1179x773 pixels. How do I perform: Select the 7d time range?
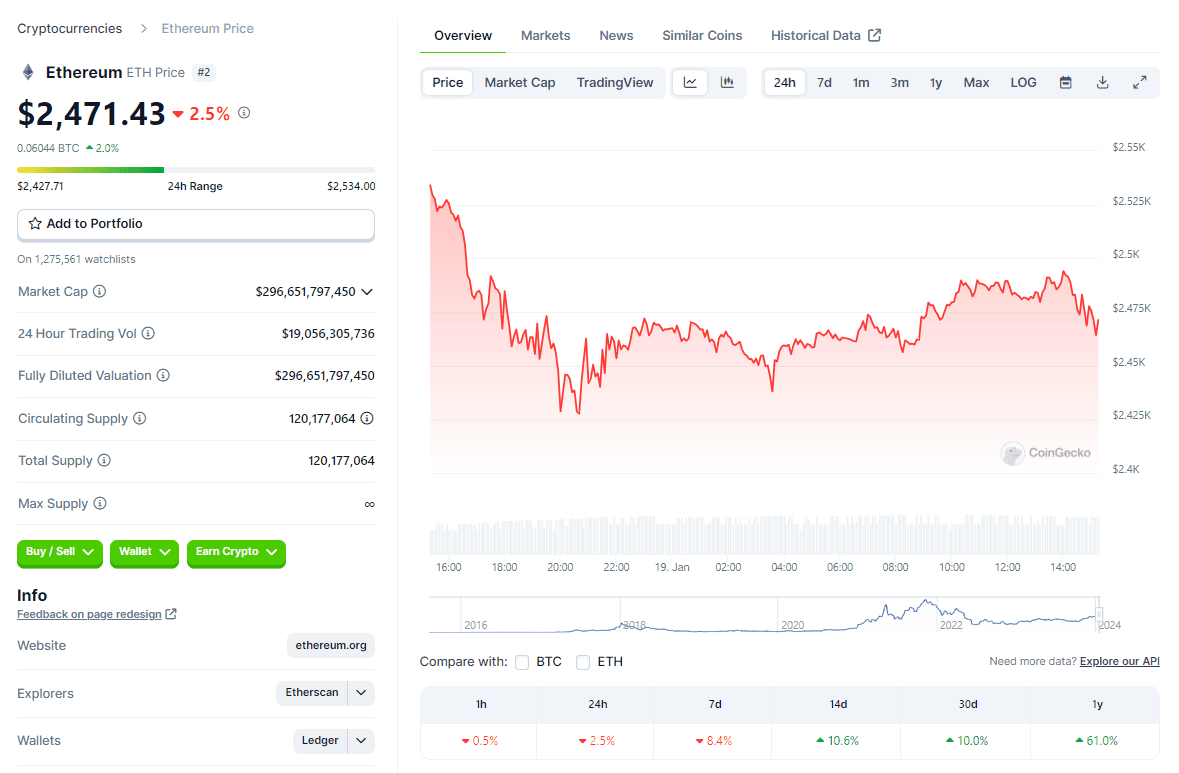click(825, 83)
